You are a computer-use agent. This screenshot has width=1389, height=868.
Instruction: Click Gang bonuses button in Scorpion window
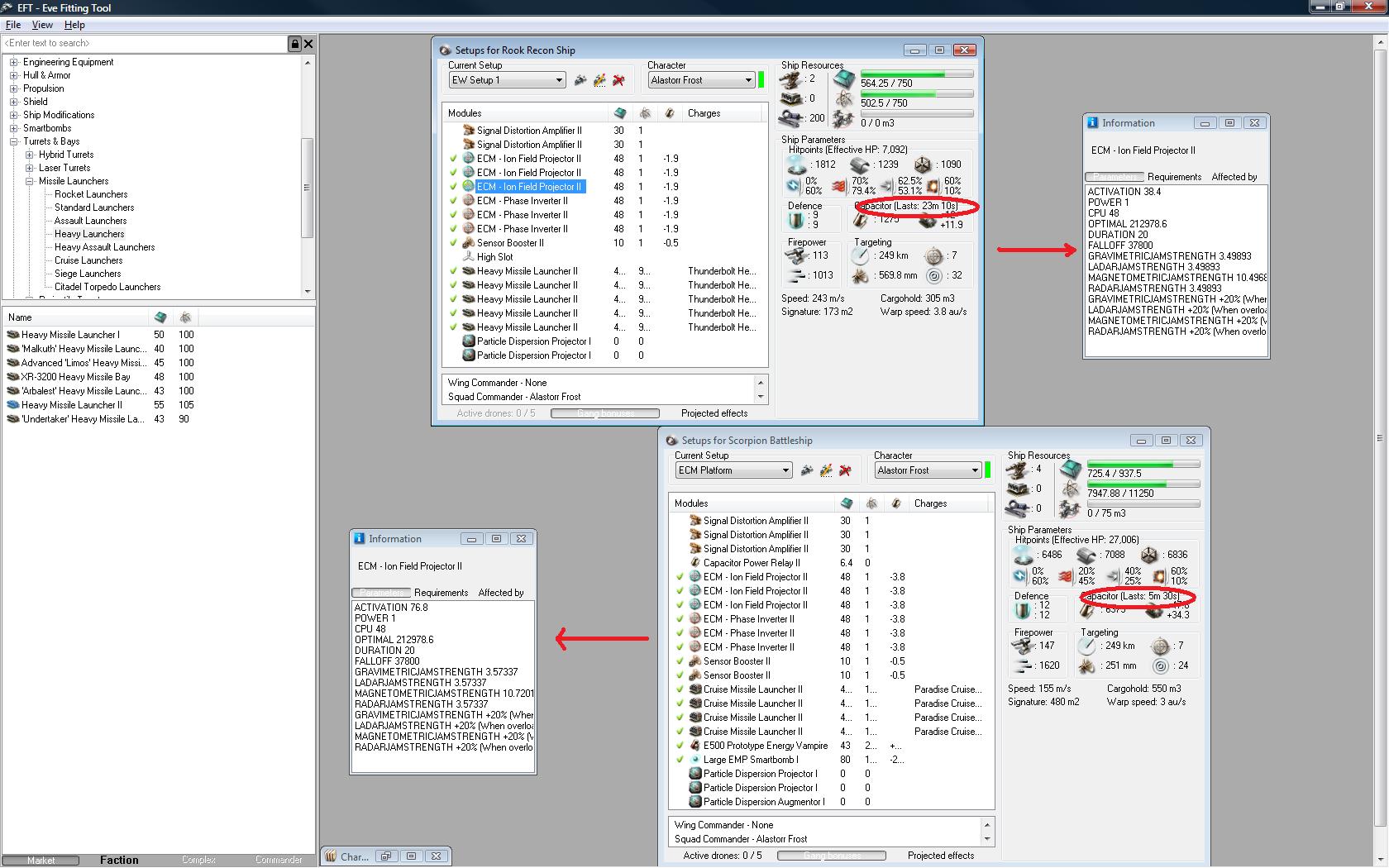tap(832, 856)
